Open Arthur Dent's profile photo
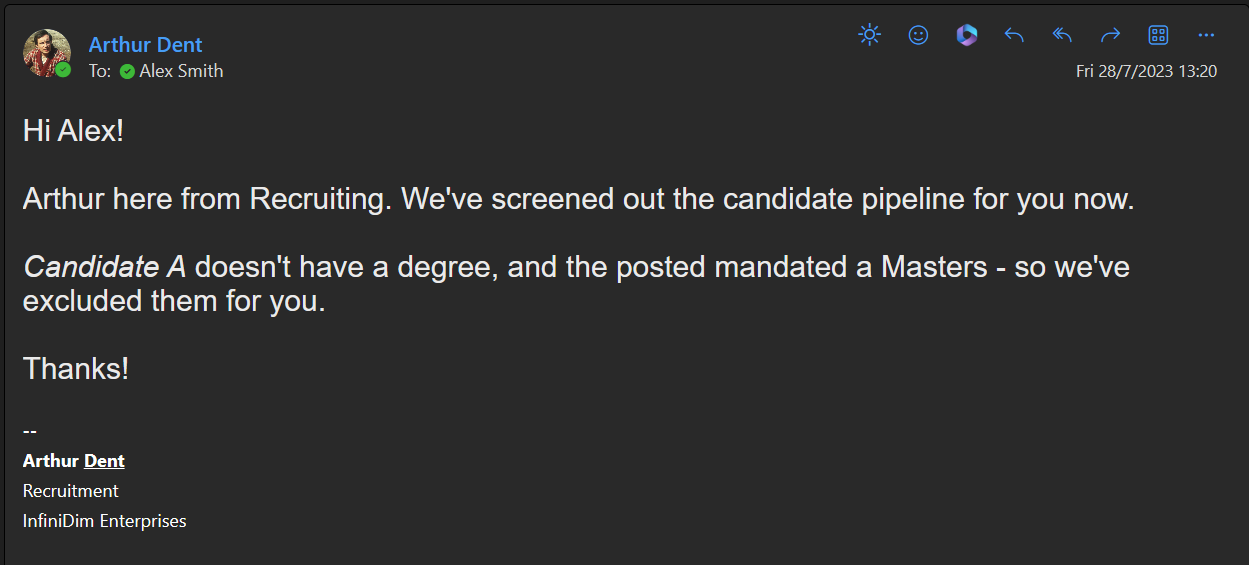 click(x=45, y=52)
